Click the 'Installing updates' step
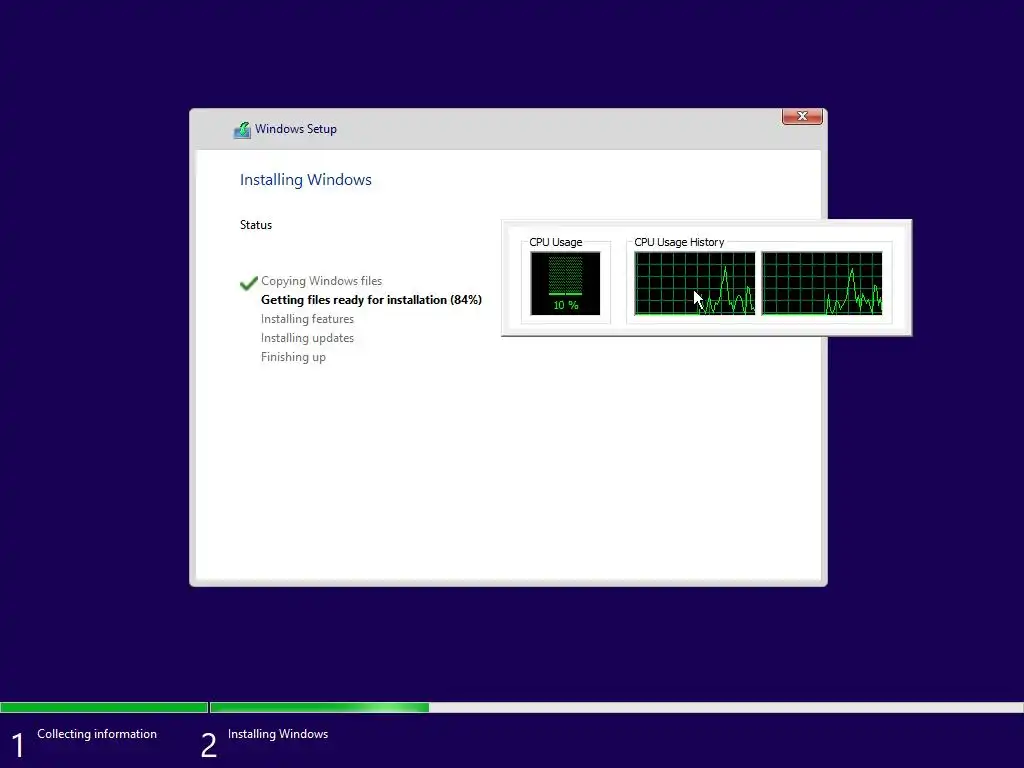Viewport: 1024px width, 768px height. click(307, 338)
